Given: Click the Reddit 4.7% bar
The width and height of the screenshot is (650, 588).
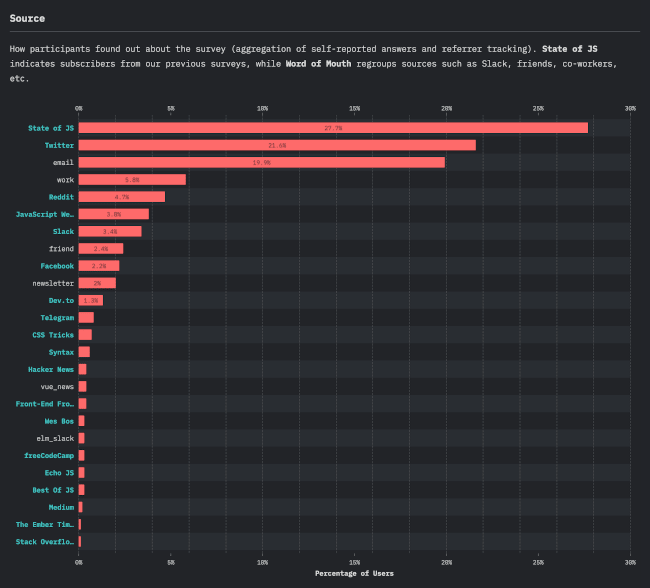Looking at the screenshot, I should [122, 197].
